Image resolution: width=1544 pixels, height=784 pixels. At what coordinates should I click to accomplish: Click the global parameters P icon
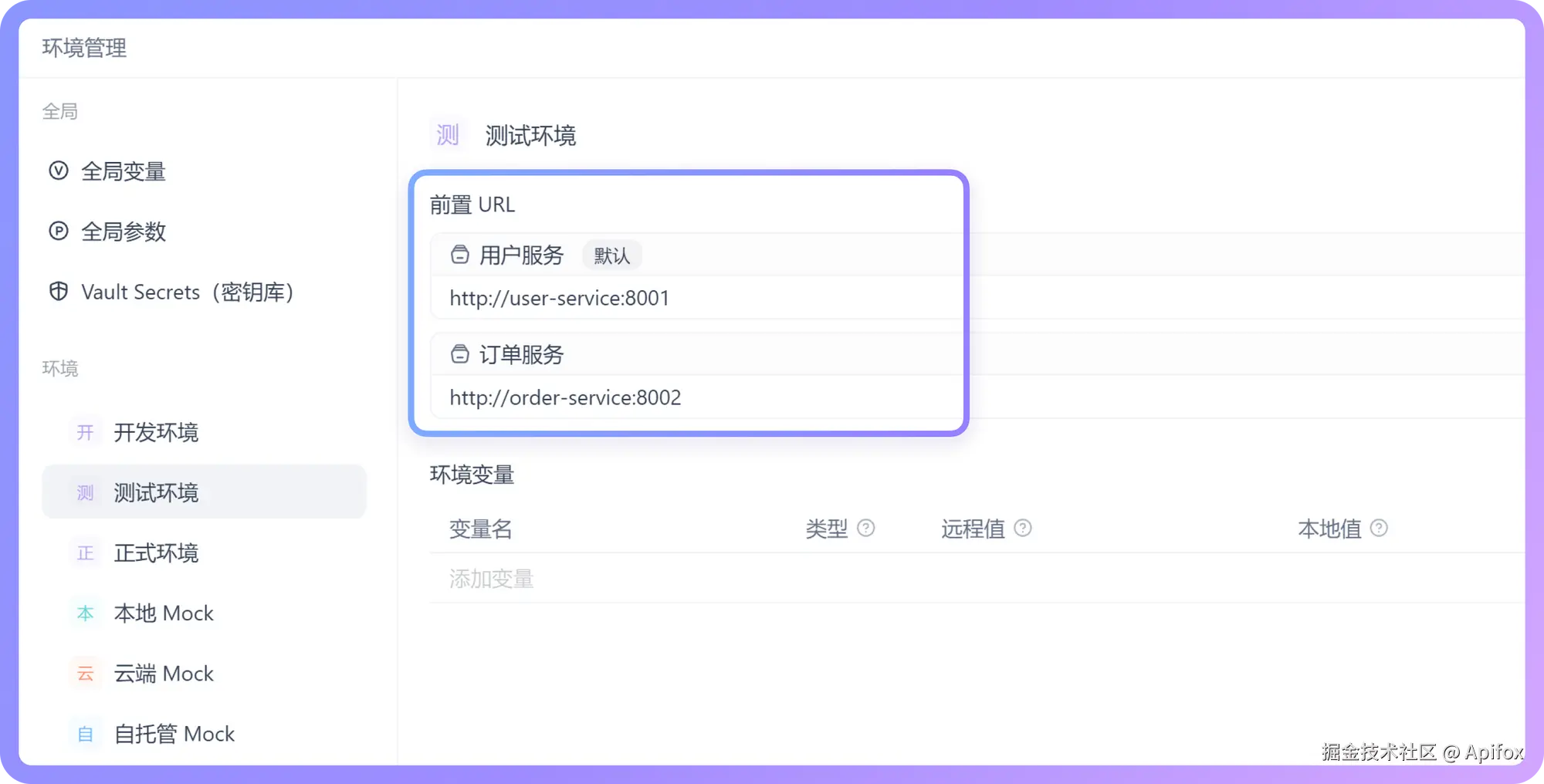click(59, 231)
